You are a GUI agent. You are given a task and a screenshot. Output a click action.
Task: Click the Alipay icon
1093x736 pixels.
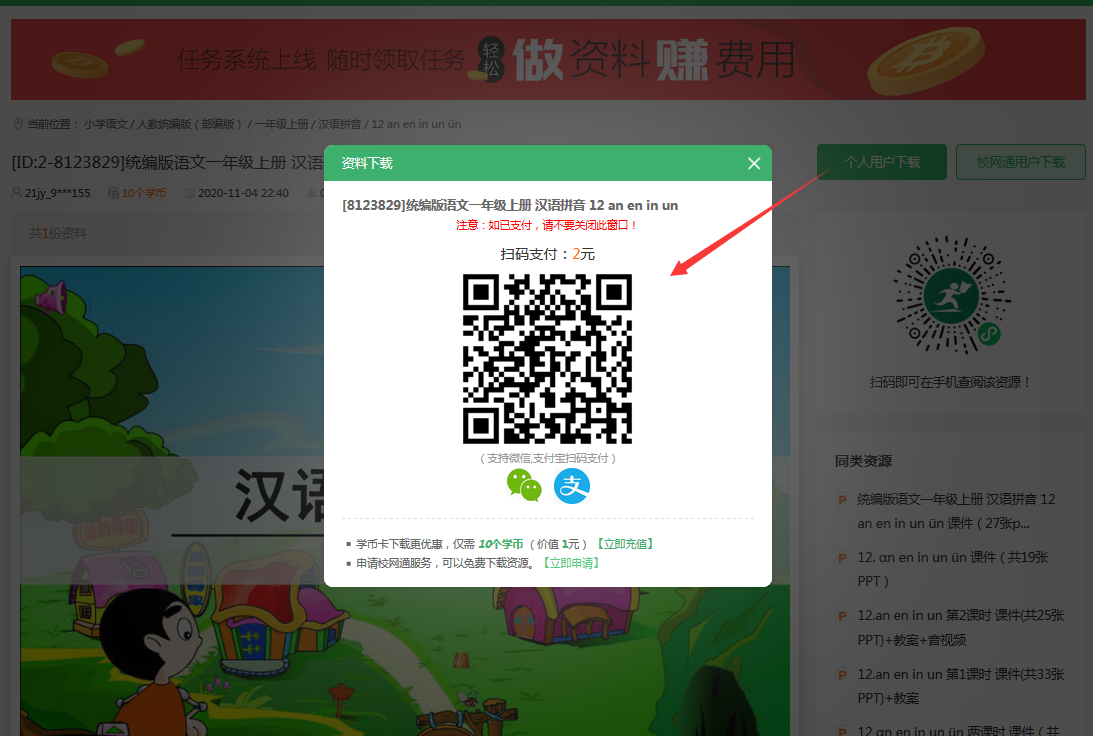pos(572,486)
